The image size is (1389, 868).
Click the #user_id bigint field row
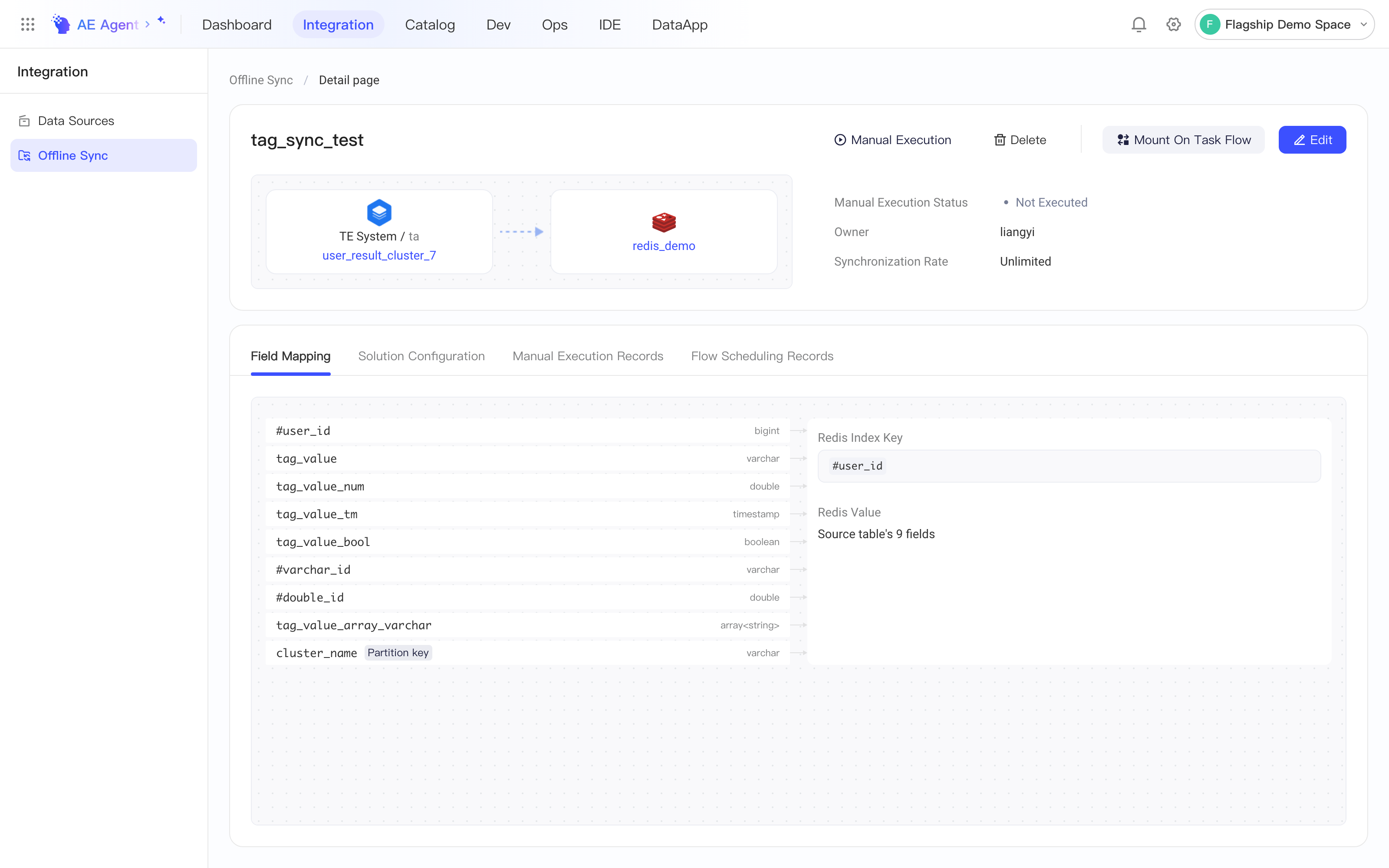pos(527,431)
